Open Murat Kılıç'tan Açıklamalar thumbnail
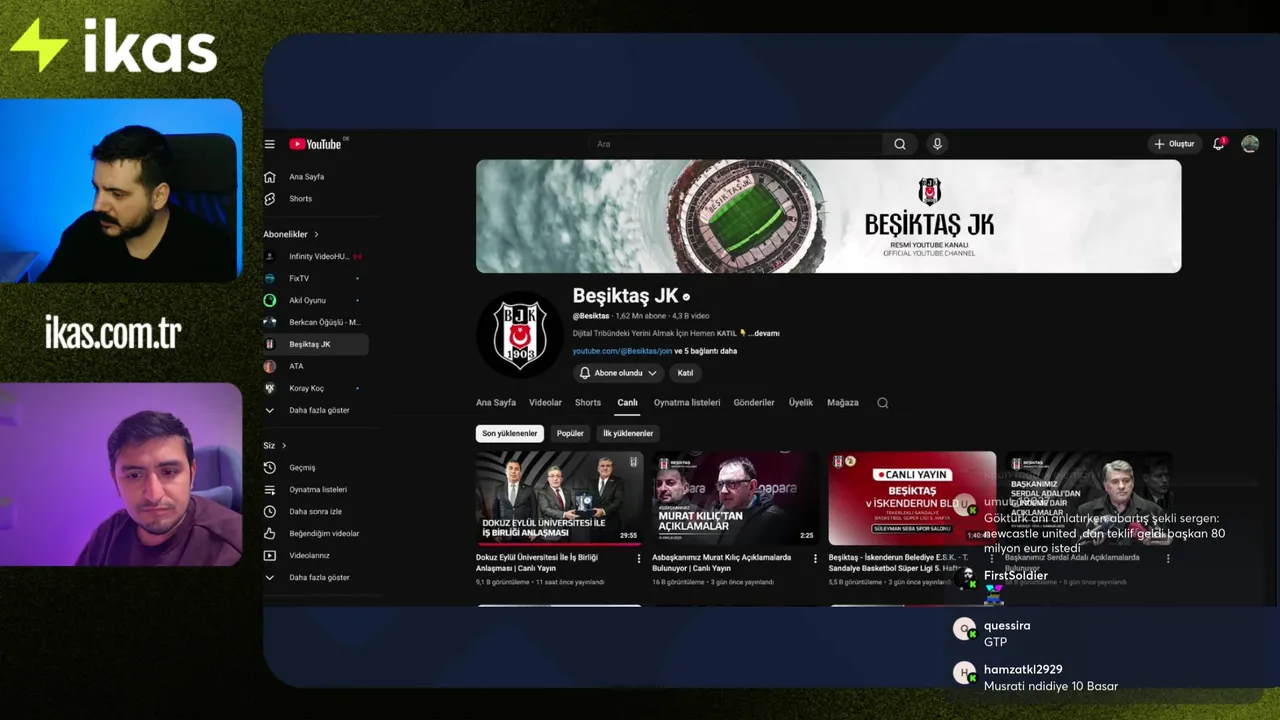Image resolution: width=1280 pixels, height=720 pixels. click(x=735, y=498)
